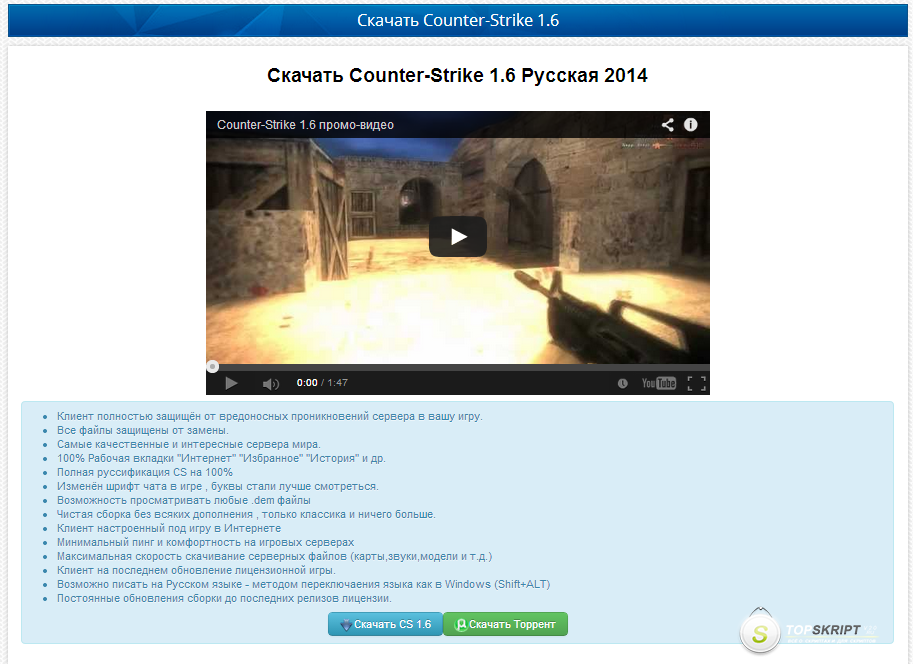Click the line "Клиент на последнем обновление лицензионной игры."
The width and height of the screenshot is (913, 664).
196,570
